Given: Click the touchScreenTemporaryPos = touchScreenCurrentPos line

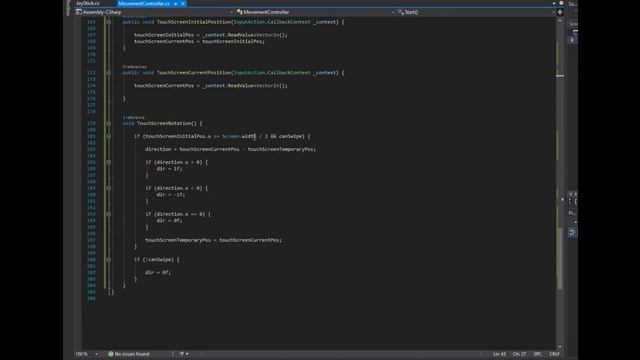Looking at the screenshot, I should pyautogui.click(x=213, y=240).
